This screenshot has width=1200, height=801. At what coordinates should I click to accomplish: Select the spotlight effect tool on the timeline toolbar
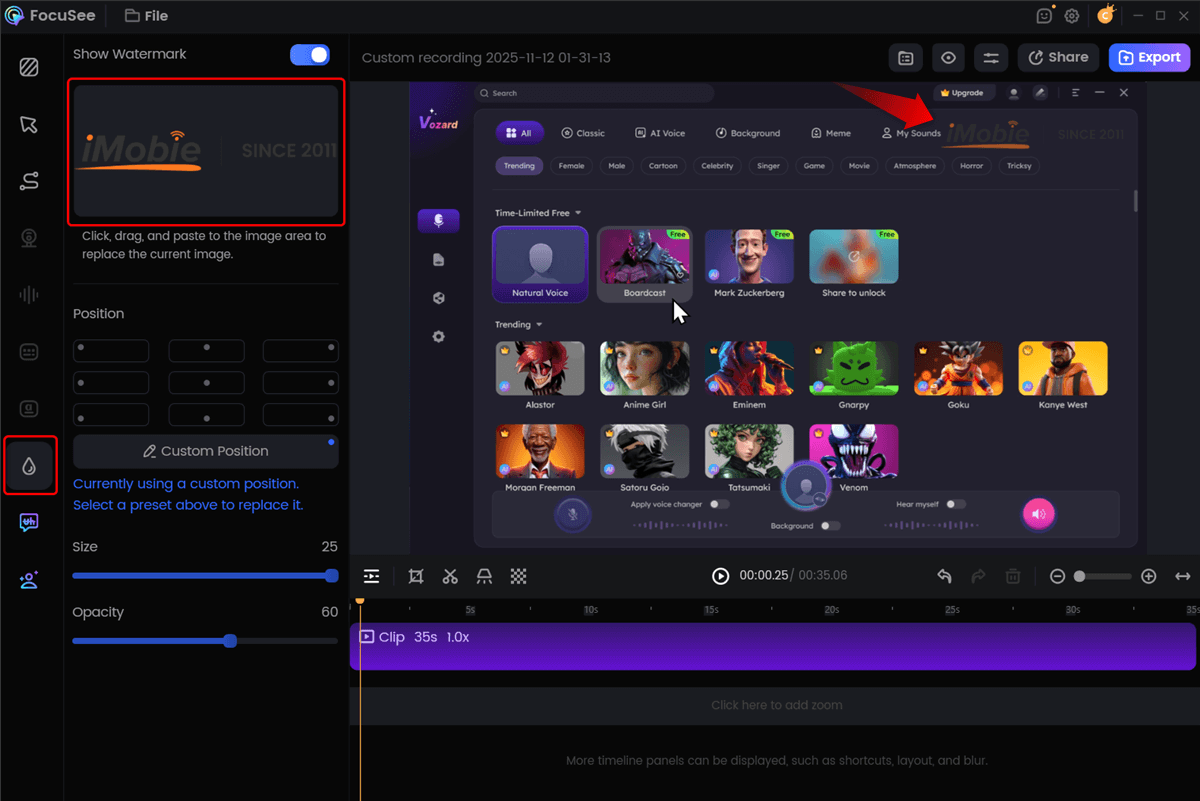(x=484, y=576)
